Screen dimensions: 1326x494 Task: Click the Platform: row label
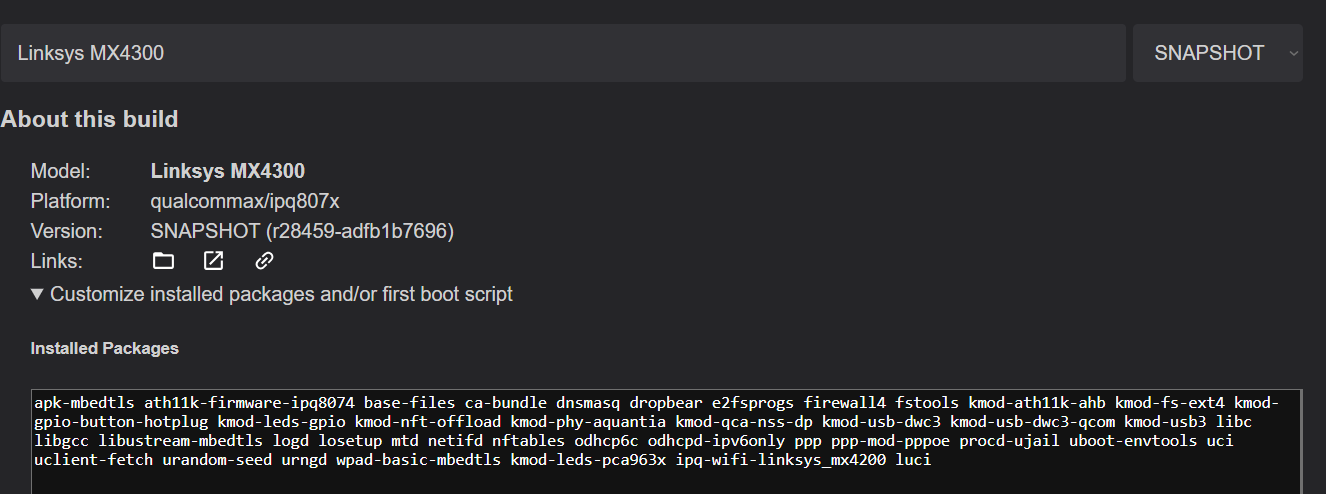[68, 201]
